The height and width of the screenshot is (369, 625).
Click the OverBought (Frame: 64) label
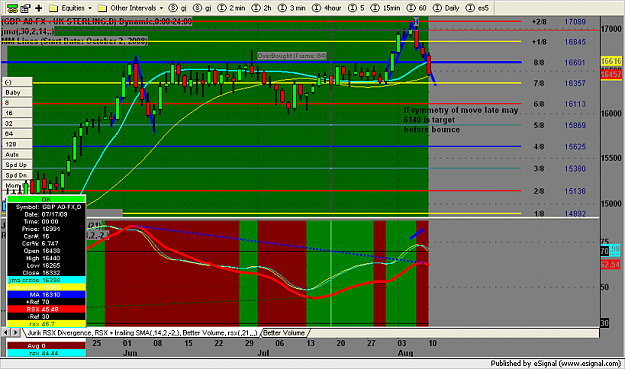(x=292, y=56)
